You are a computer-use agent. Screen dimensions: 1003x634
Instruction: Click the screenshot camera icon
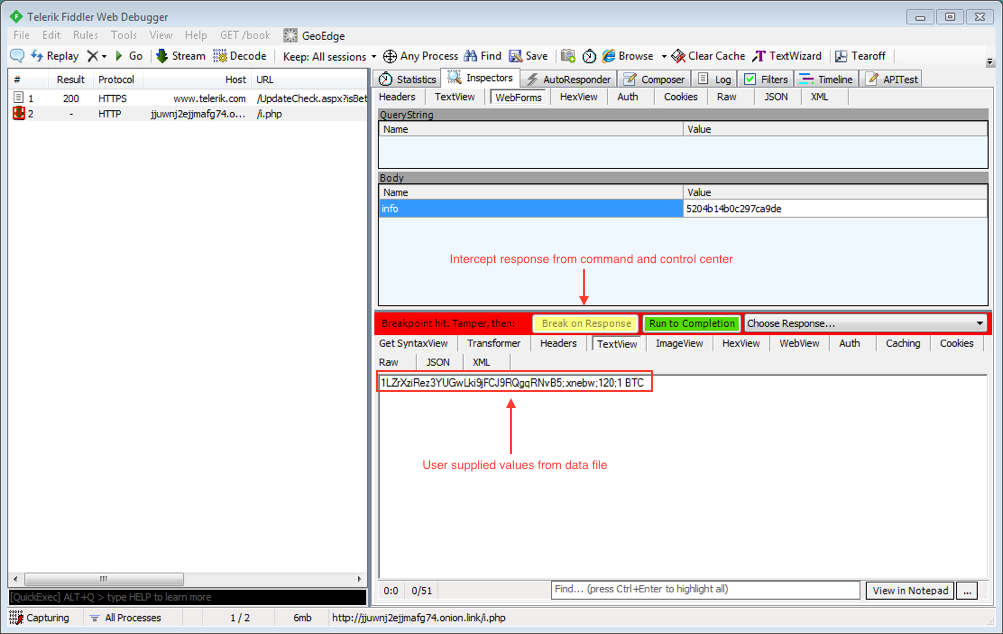click(567, 56)
